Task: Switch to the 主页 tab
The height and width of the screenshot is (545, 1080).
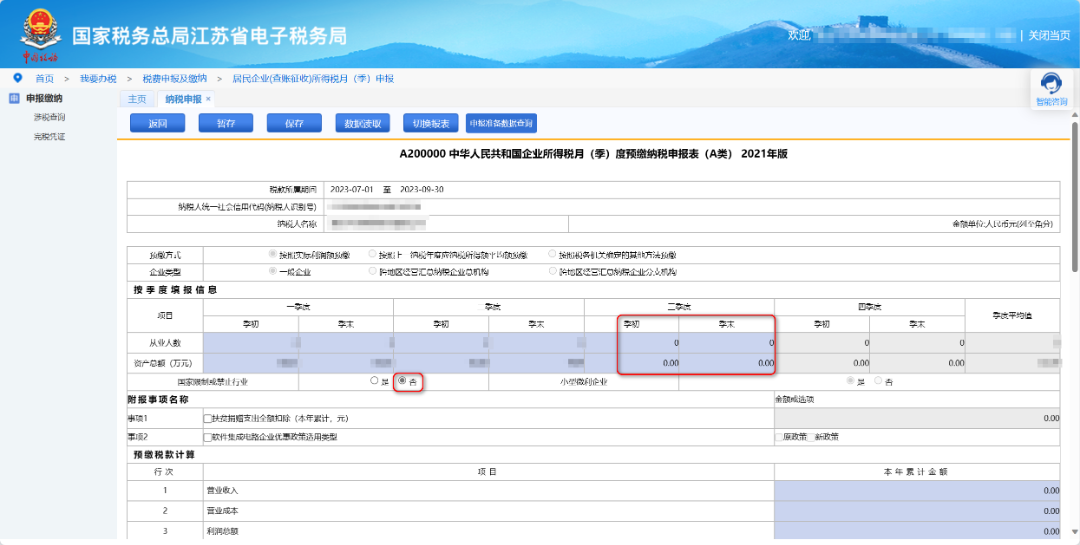Action: pyautogui.click(x=137, y=99)
